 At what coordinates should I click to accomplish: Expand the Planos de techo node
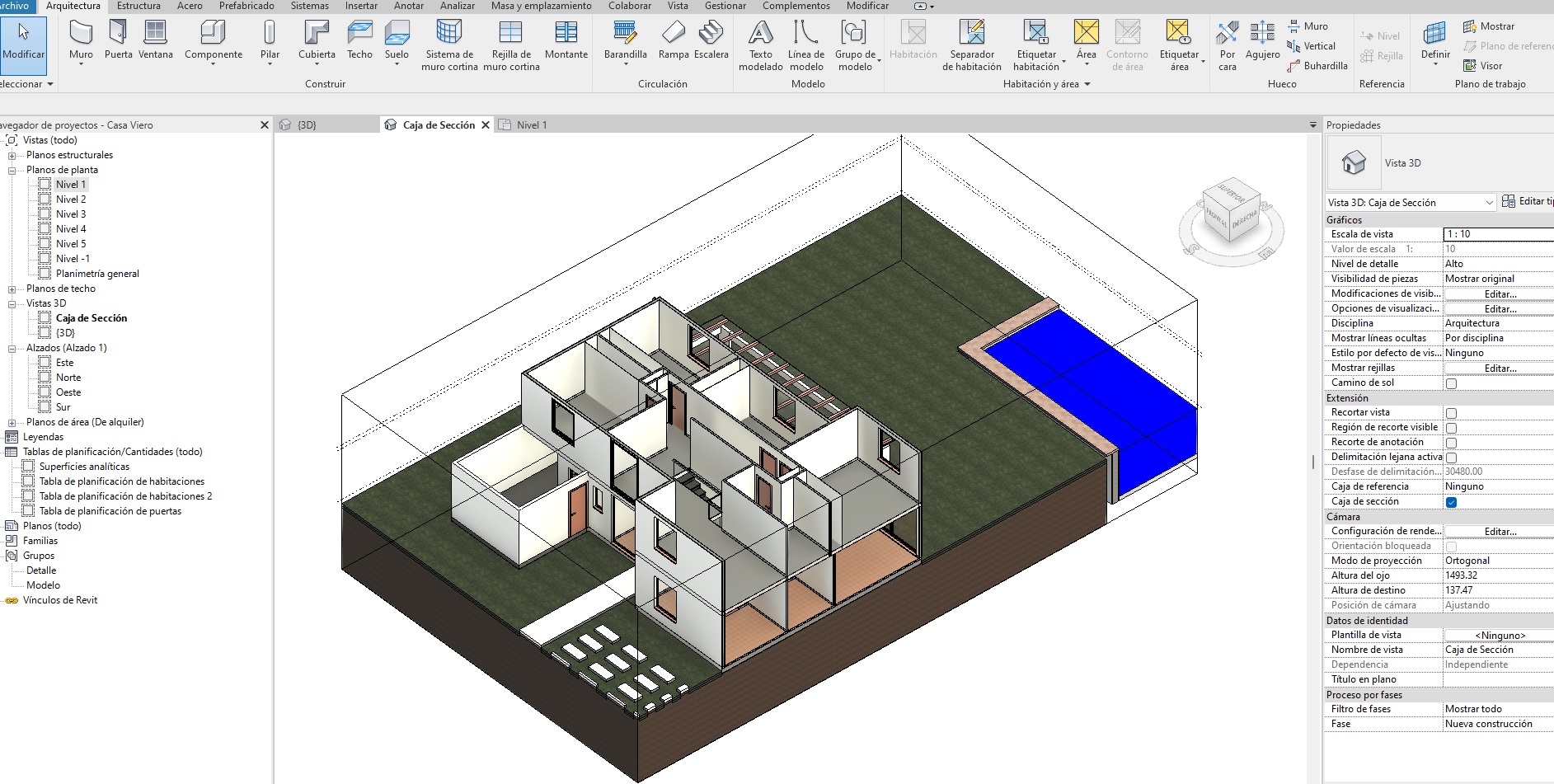[12, 289]
